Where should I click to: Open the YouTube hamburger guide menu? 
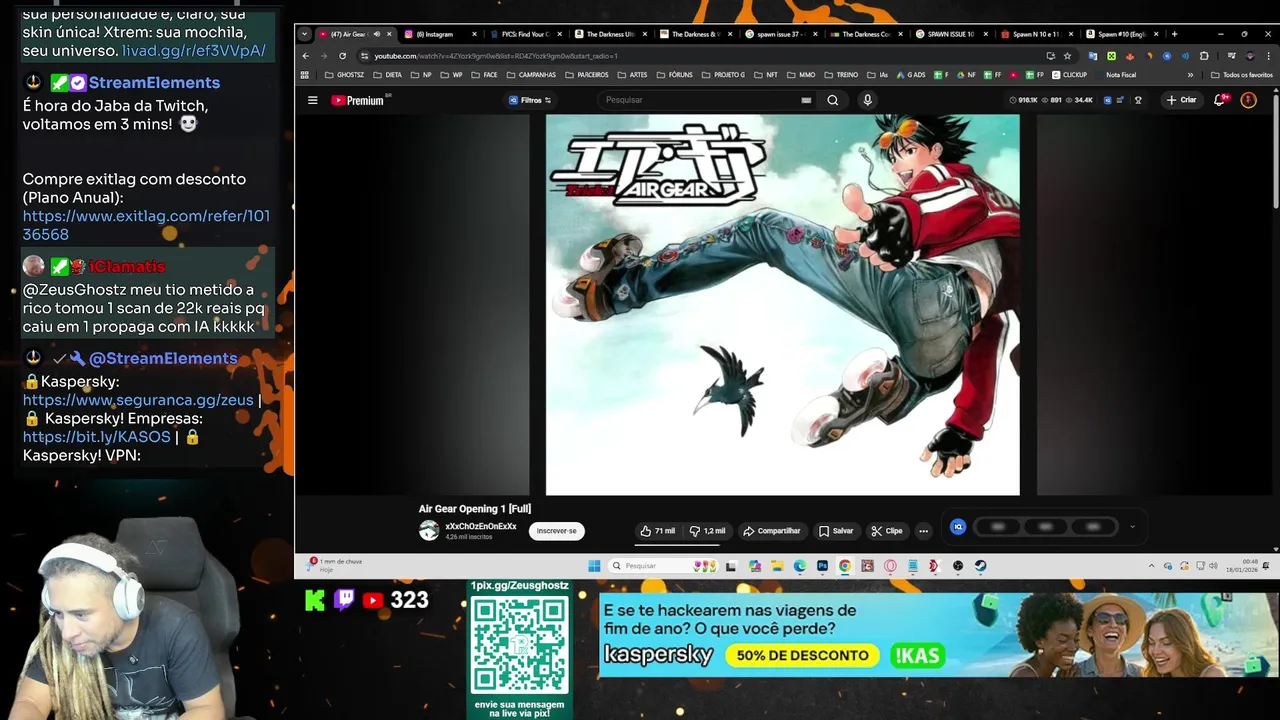pos(312,100)
